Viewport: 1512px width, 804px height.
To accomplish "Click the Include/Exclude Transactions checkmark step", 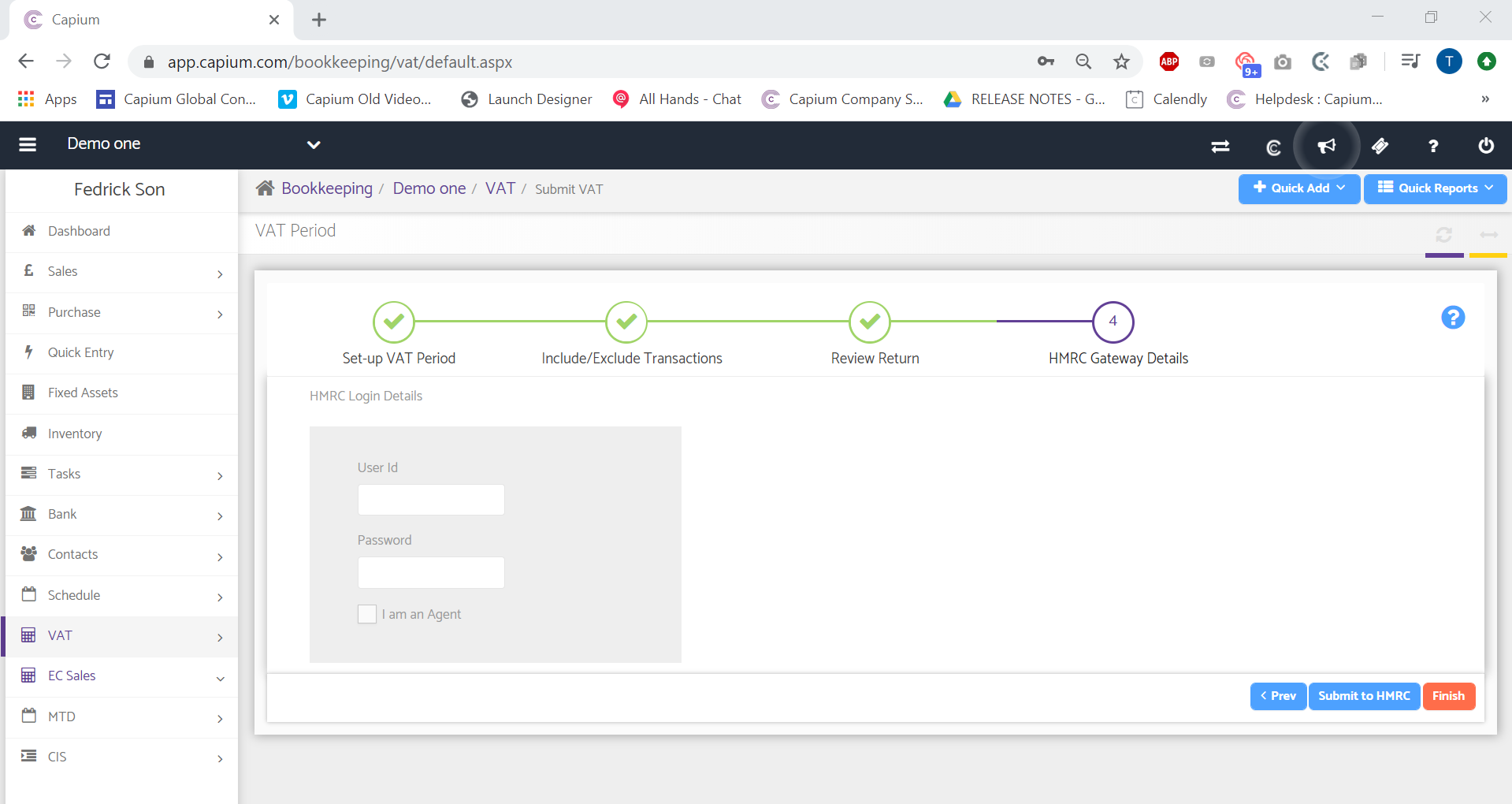I will (x=626, y=322).
